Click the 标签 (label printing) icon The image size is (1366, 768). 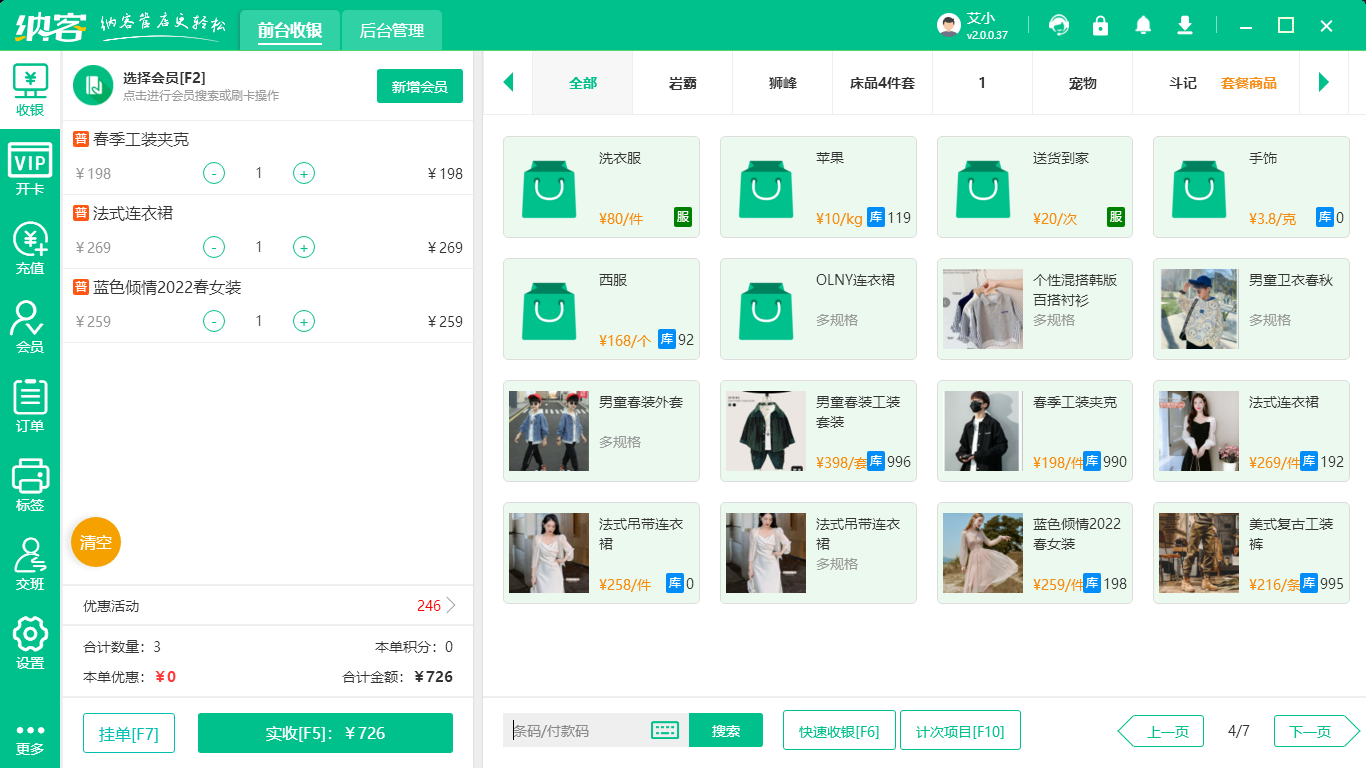point(29,478)
